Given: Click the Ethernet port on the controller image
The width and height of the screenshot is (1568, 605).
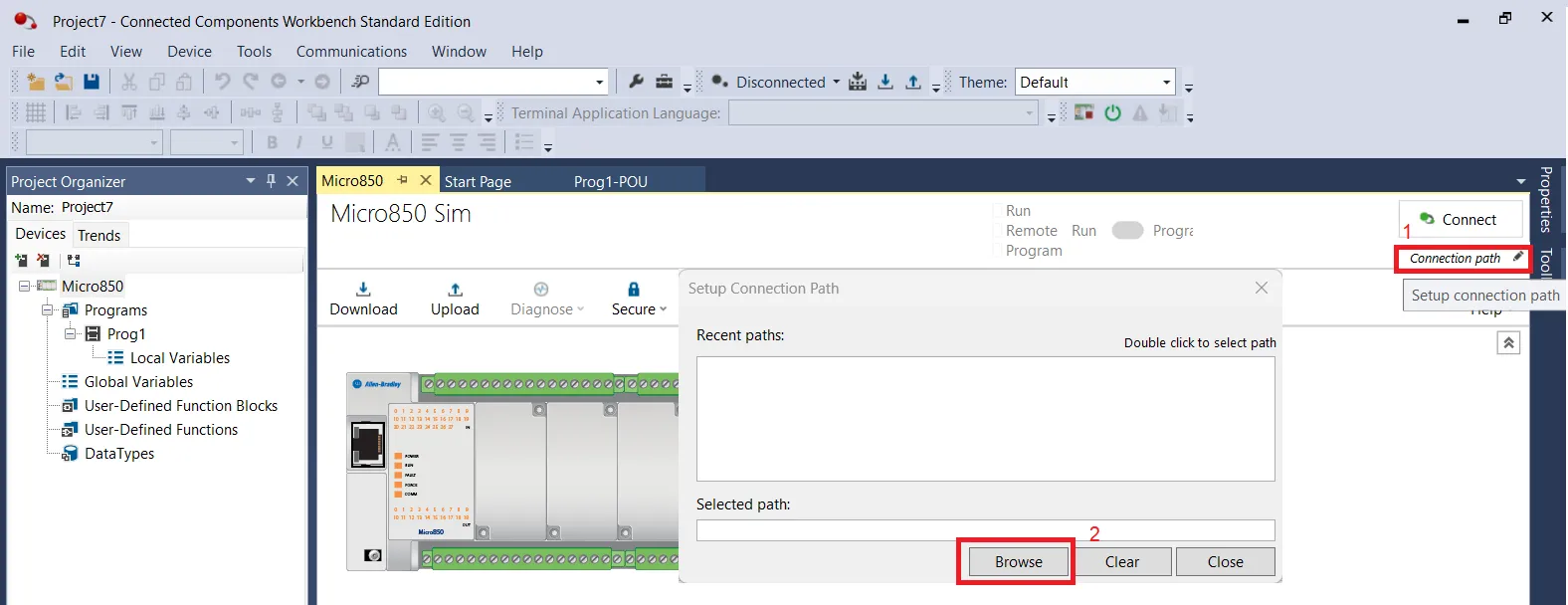Looking at the screenshot, I should (368, 444).
